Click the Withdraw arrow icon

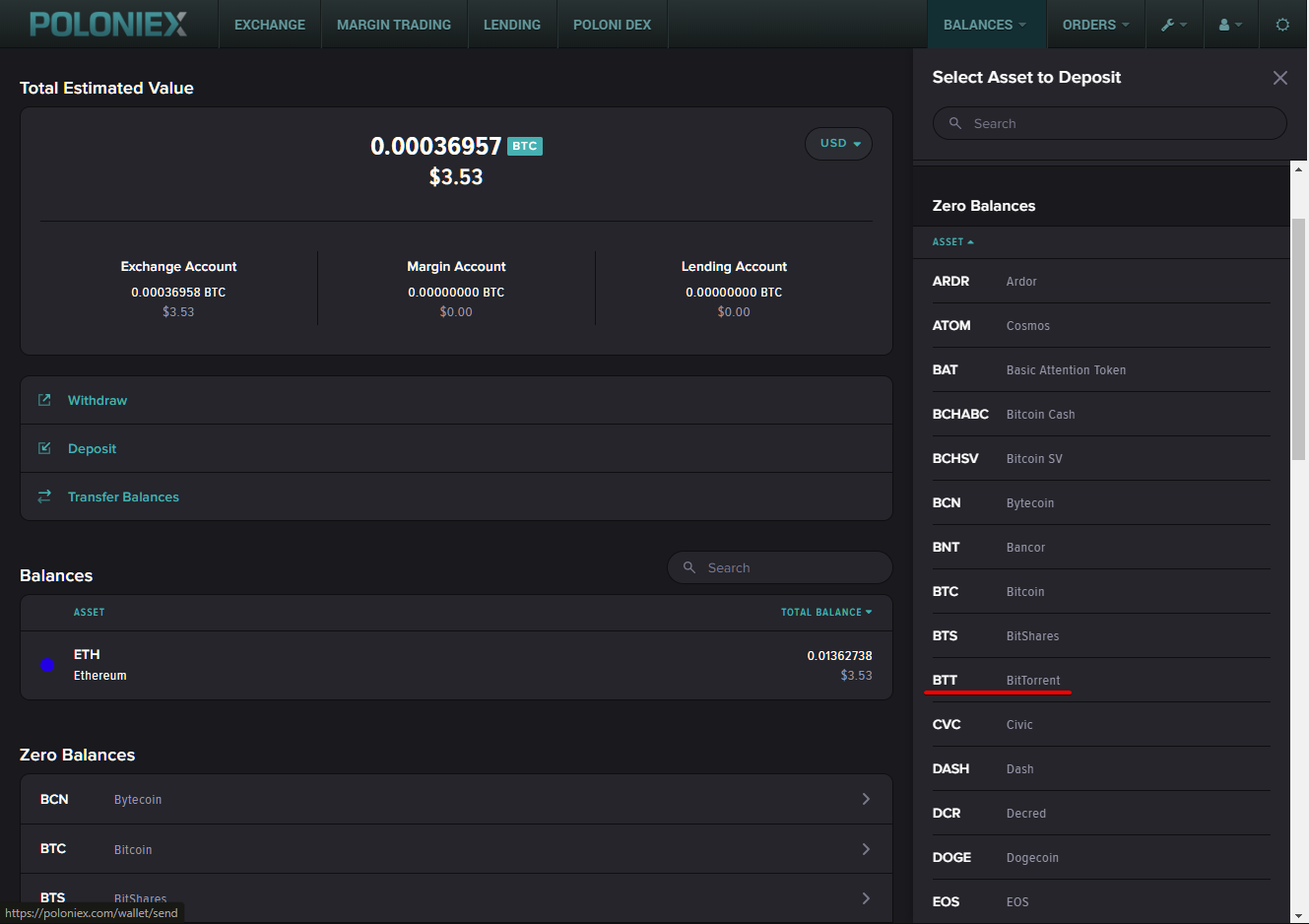click(x=44, y=400)
